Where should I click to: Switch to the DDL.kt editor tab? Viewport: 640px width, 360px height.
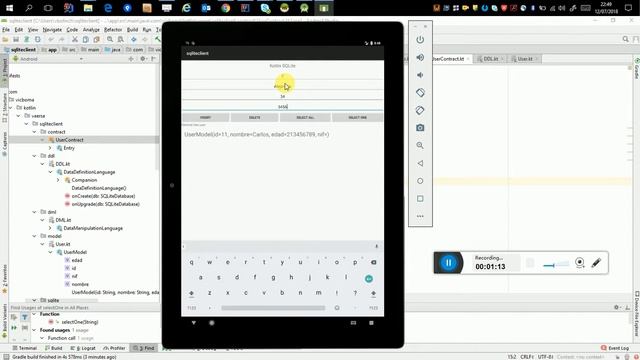click(x=490, y=59)
